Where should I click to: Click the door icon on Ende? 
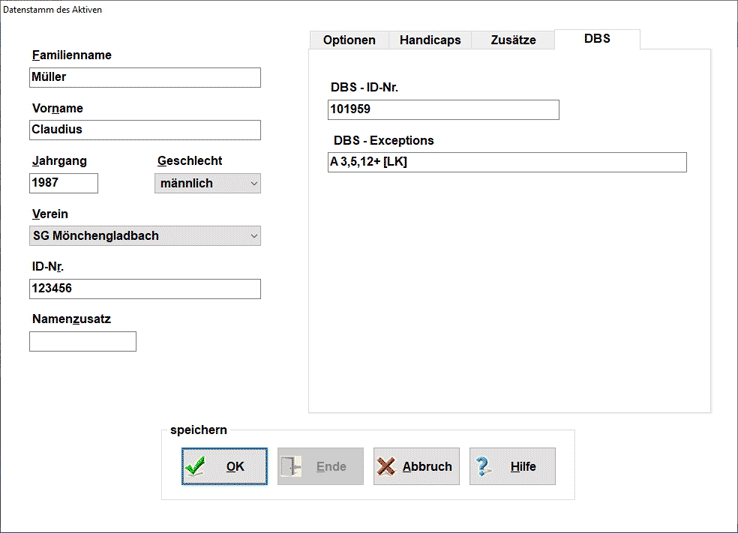pyautogui.click(x=292, y=467)
